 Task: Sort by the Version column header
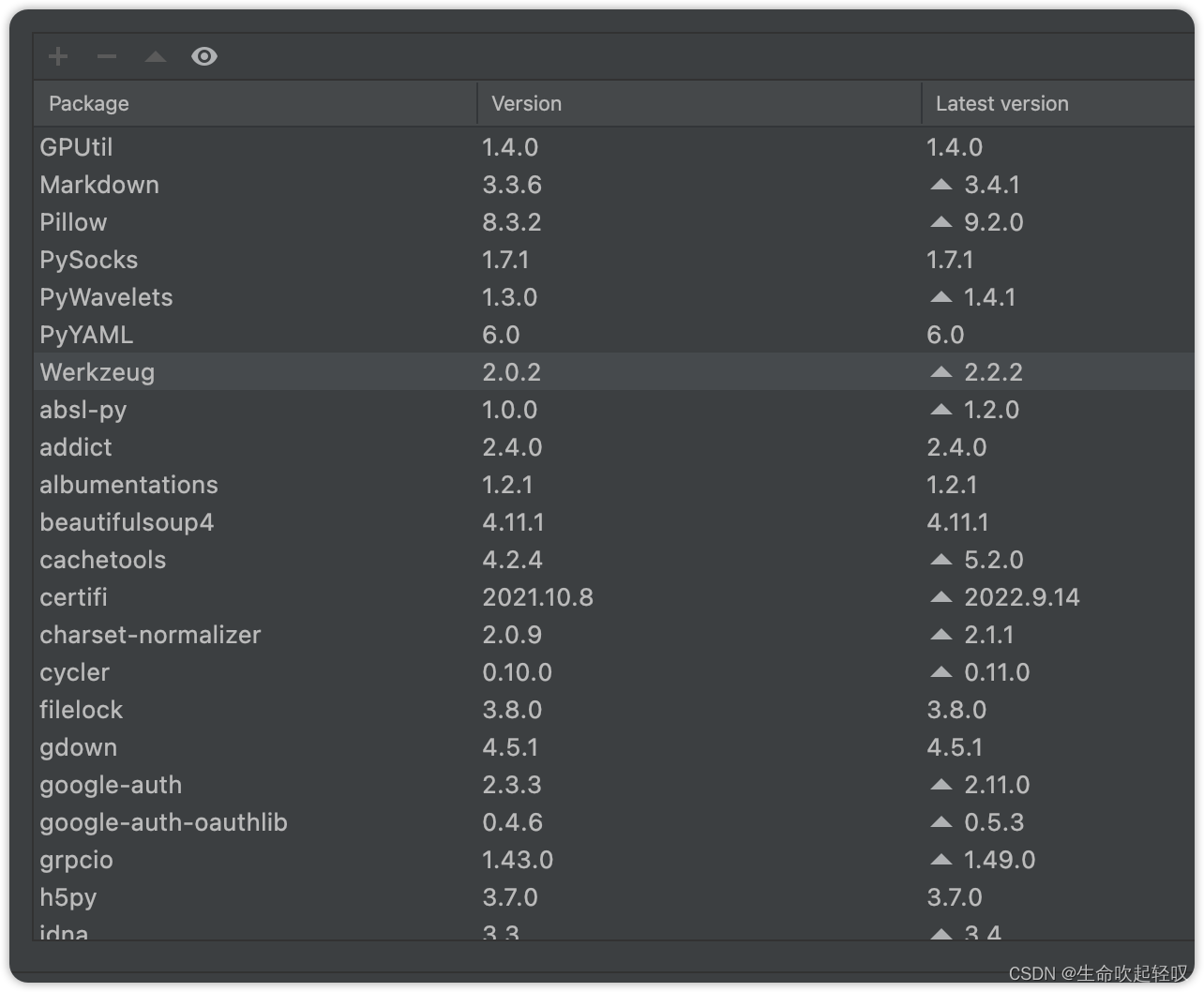pos(700,103)
